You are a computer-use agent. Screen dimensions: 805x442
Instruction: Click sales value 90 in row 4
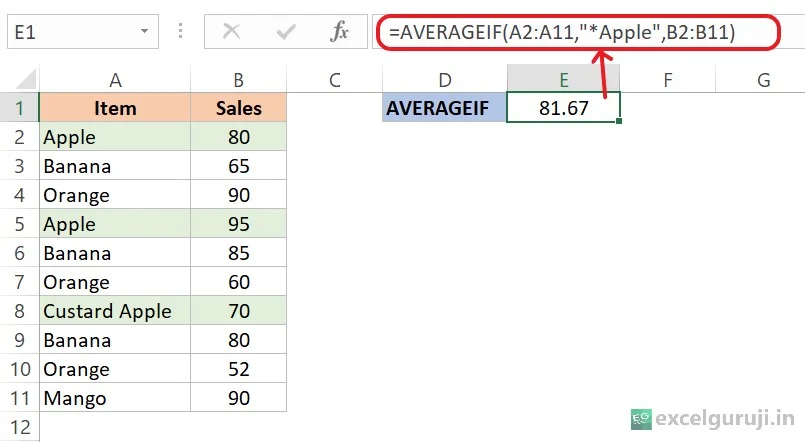click(x=238, y=195)
